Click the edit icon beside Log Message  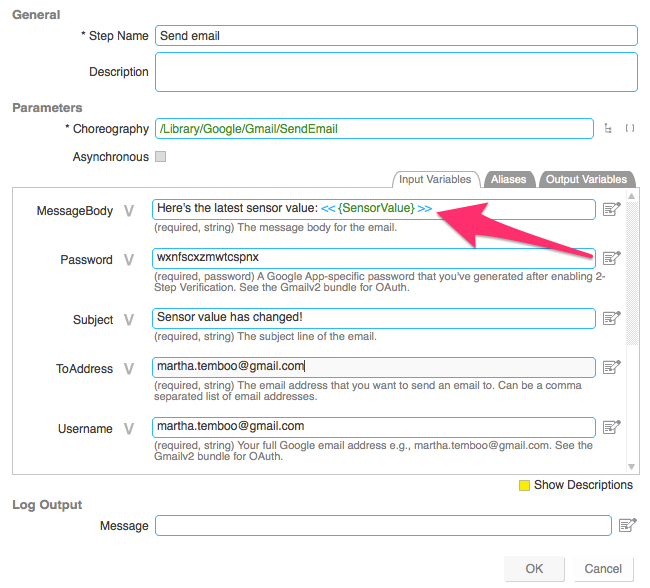click(627, 525)
